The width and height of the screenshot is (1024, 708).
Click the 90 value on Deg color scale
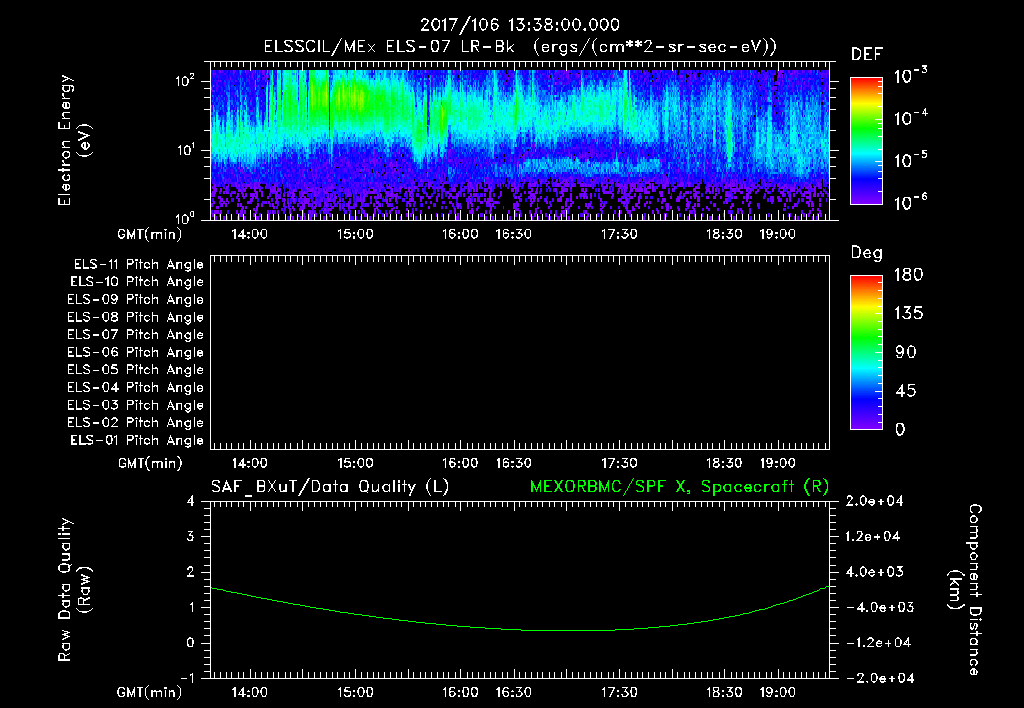(906, 352)
